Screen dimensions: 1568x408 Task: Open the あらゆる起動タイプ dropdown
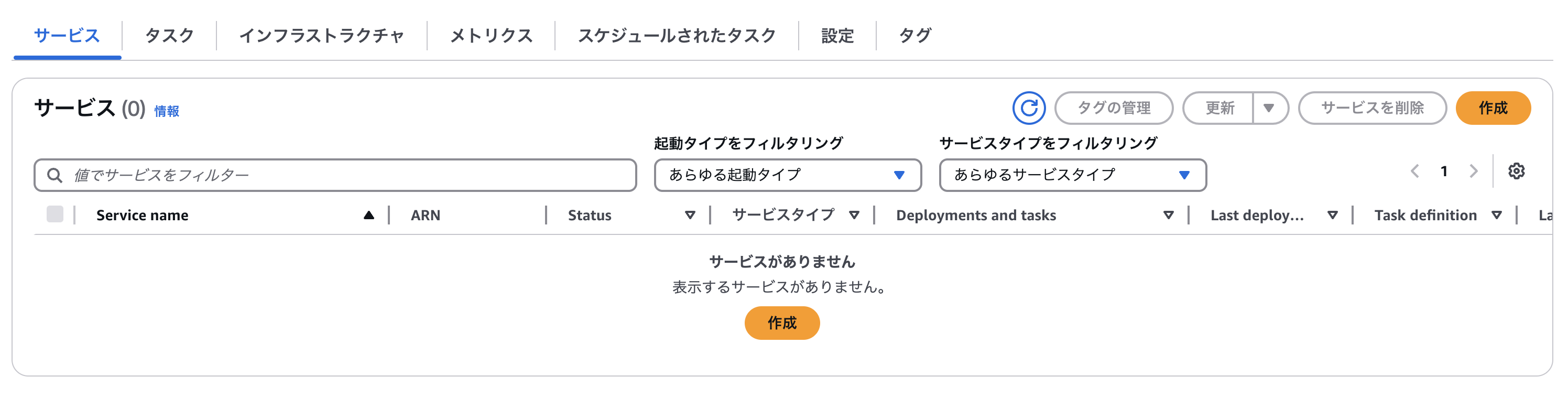pos(787,175)
